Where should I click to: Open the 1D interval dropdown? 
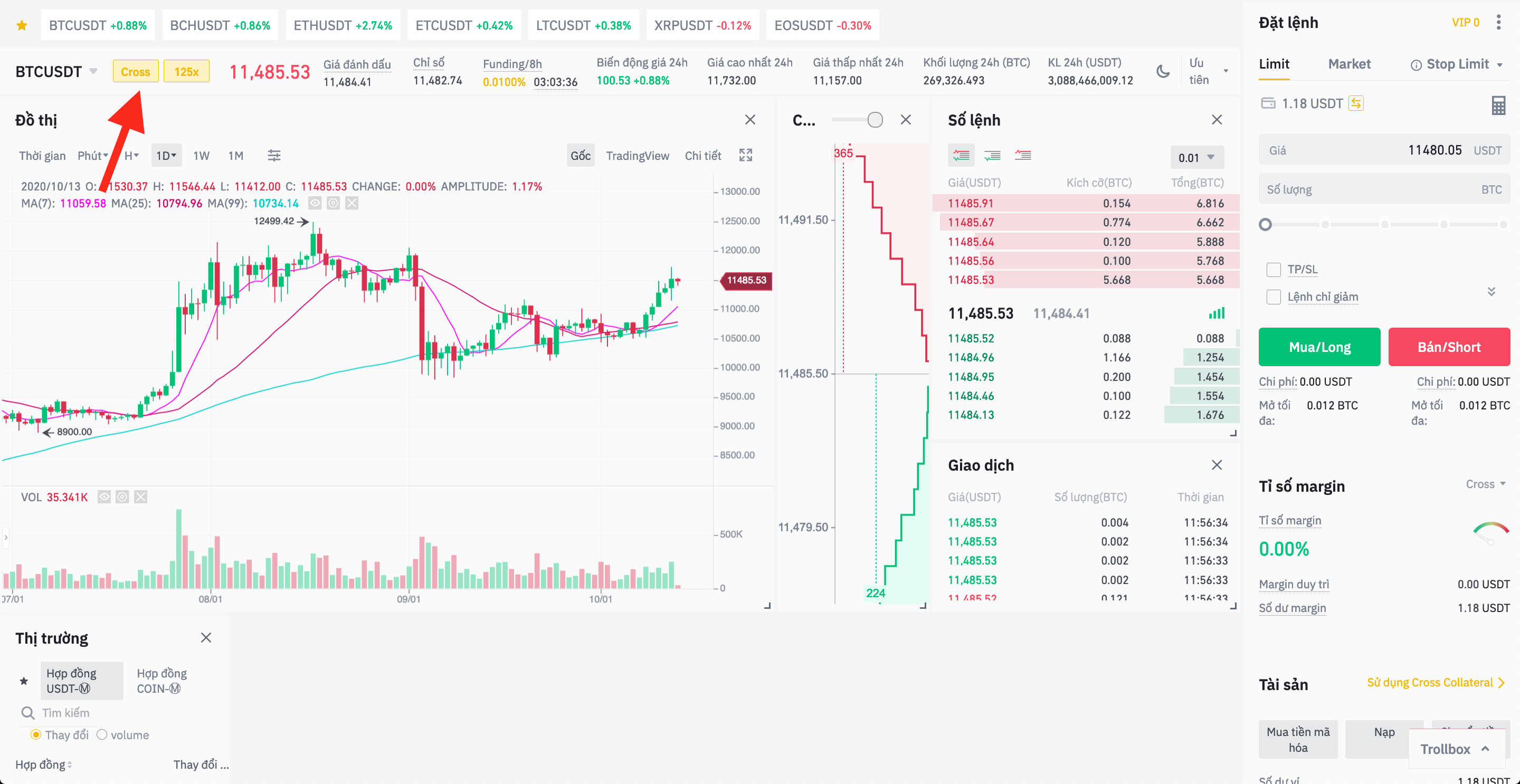click(x=166, y=156)
